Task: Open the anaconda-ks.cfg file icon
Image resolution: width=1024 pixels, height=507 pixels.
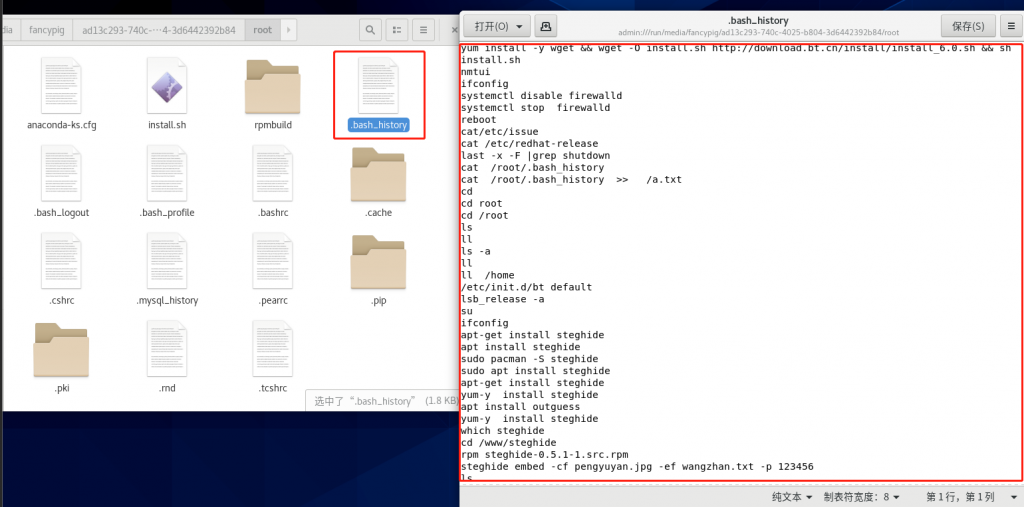Action: (x=62, y=86)
